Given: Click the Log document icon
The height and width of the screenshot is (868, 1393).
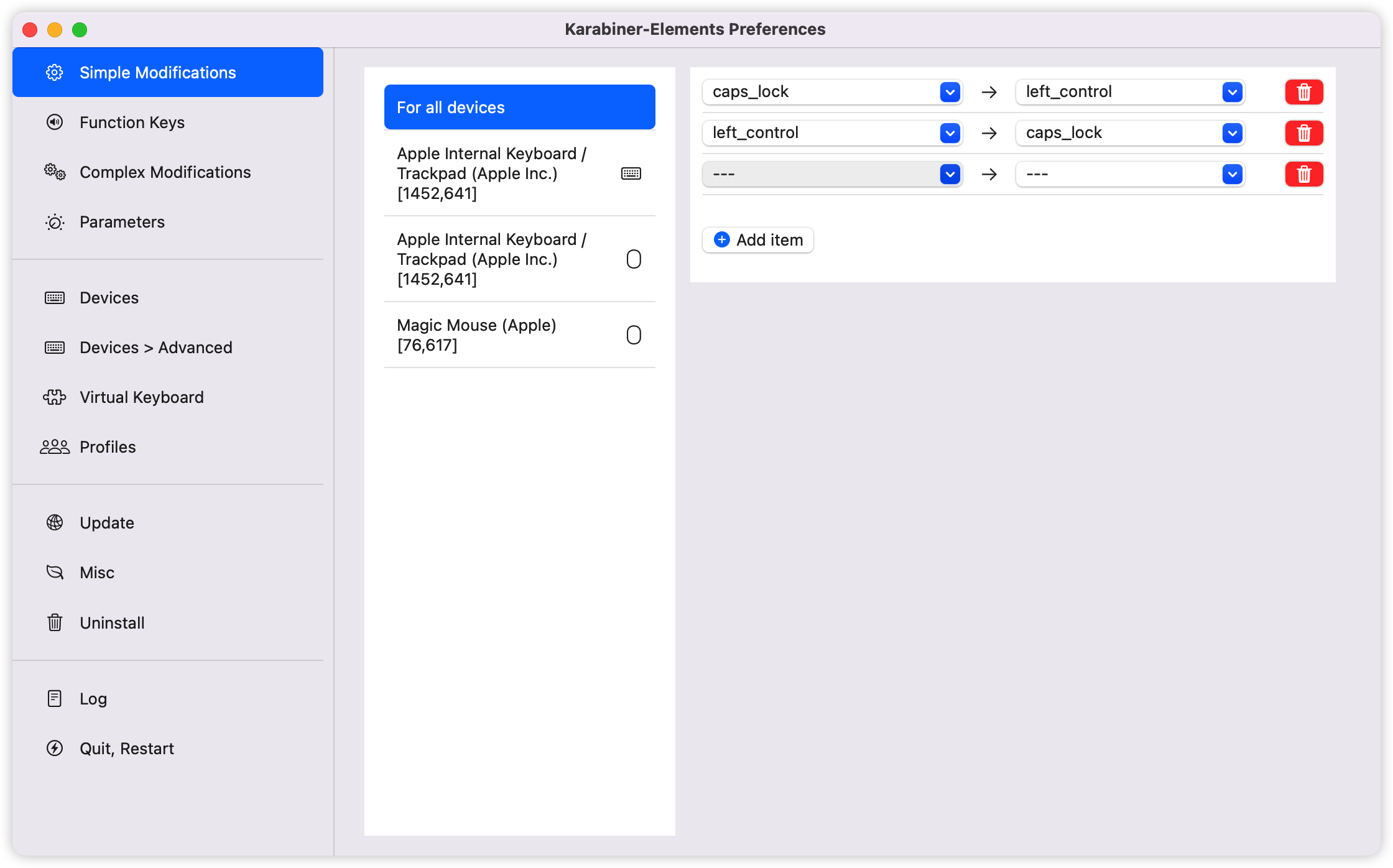Looking at the screenshot, I should point(55,698).
